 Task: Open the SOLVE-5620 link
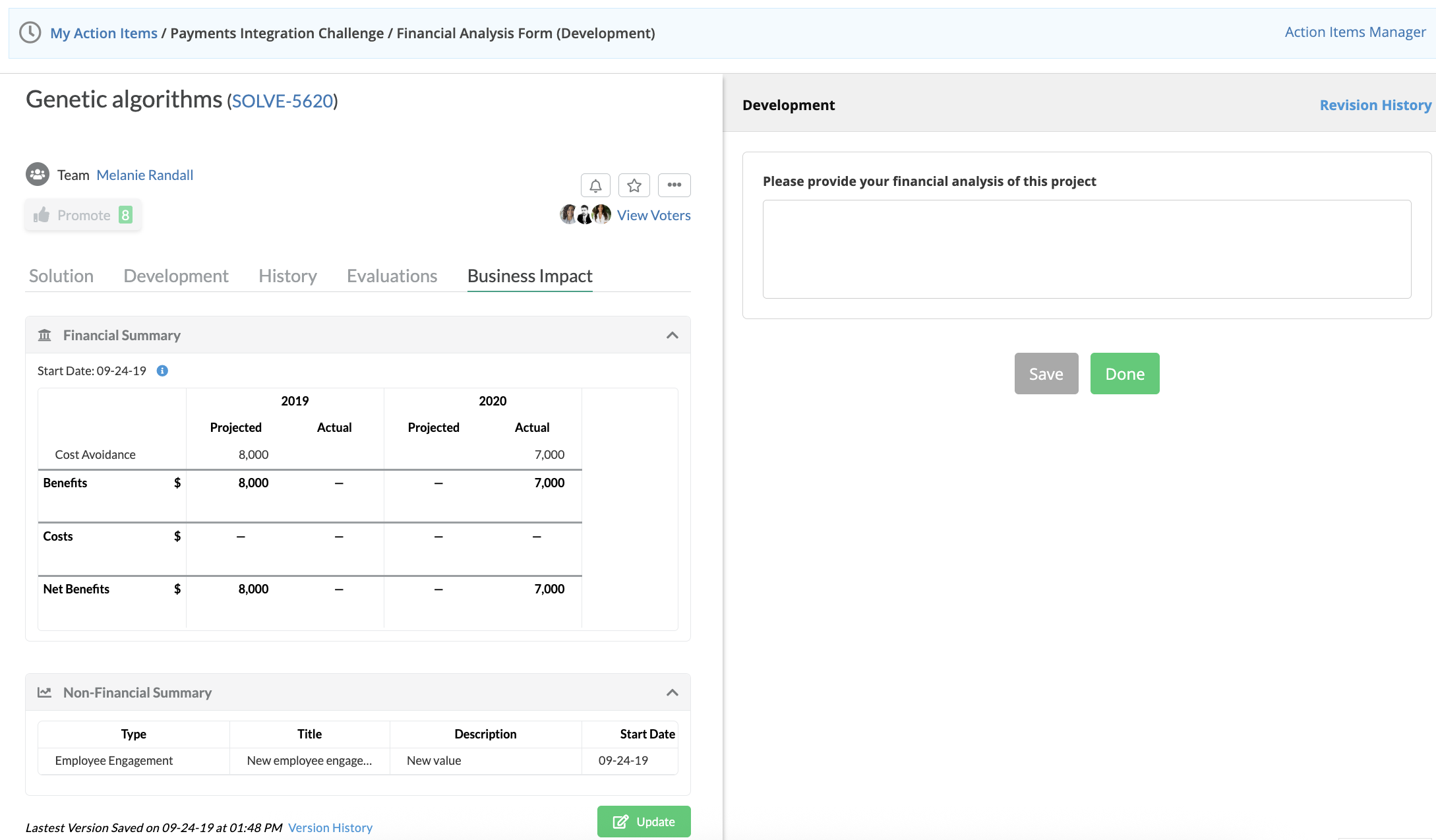282,101
